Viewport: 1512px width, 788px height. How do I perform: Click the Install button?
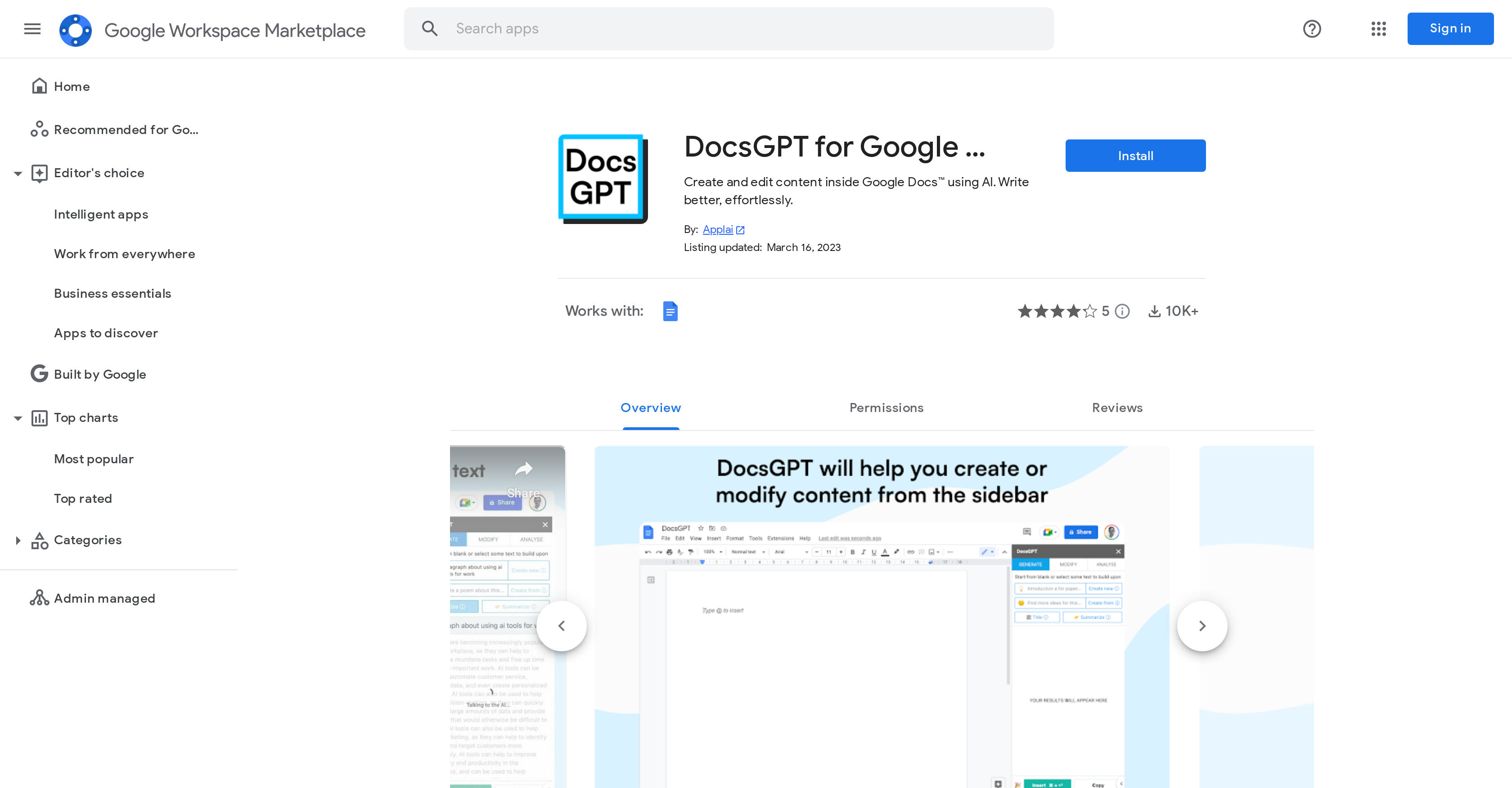[1135, 155]
